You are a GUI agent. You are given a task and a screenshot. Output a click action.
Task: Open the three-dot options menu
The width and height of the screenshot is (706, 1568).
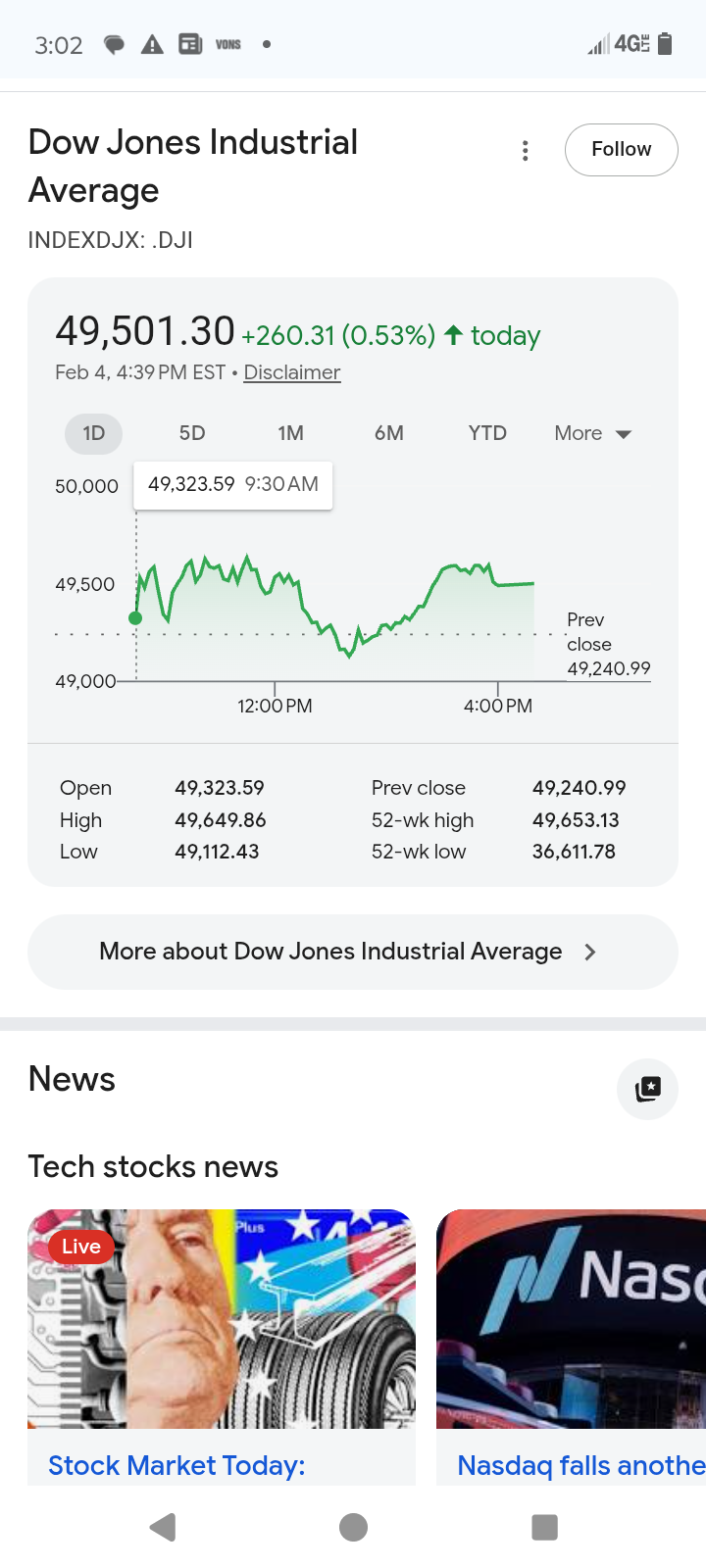[x=526, y=151]
